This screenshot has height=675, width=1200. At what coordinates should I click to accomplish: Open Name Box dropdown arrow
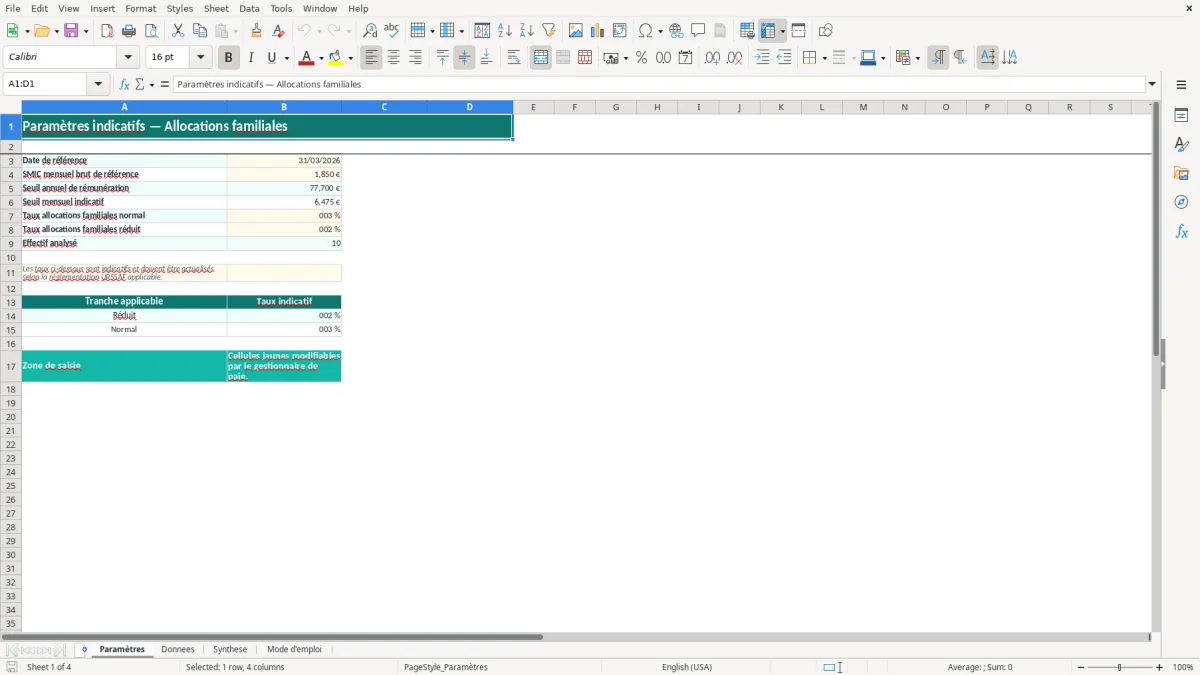point(98,84)
